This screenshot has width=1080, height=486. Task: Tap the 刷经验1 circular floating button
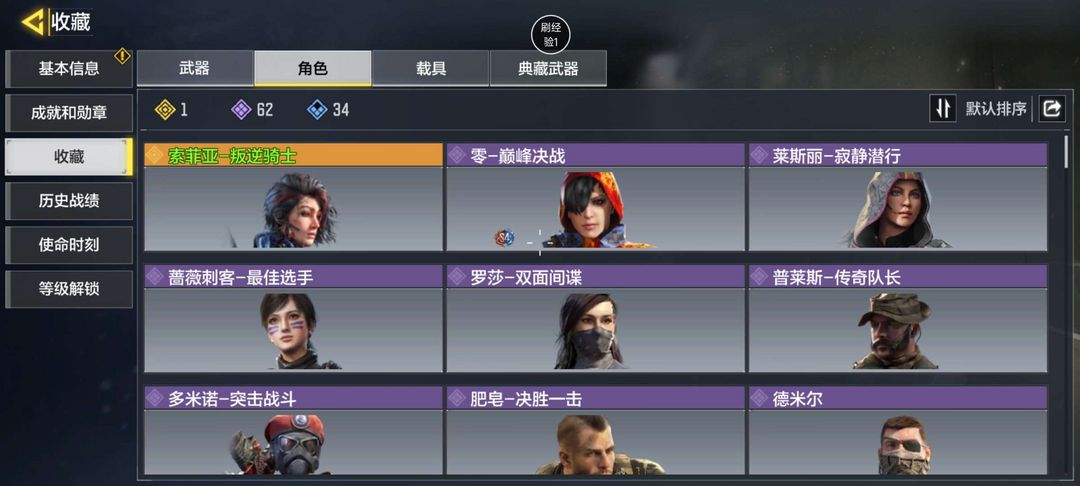point(551,35)
